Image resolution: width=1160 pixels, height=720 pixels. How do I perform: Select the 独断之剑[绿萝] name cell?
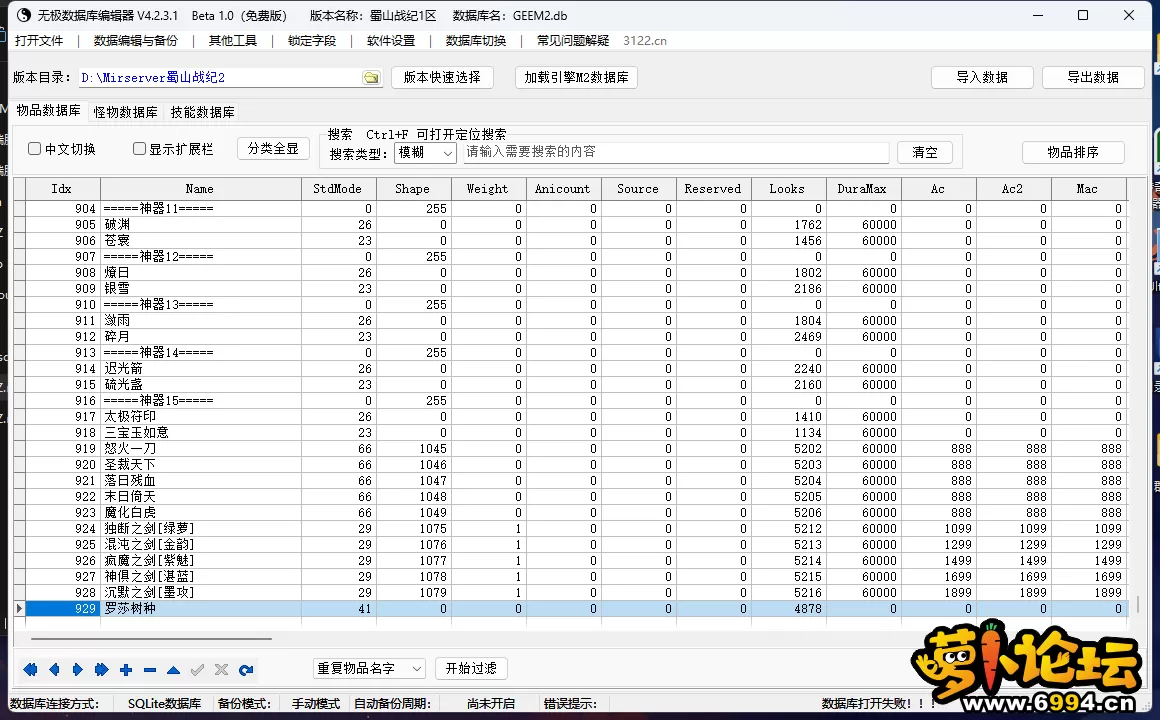[x=200, y=528]
